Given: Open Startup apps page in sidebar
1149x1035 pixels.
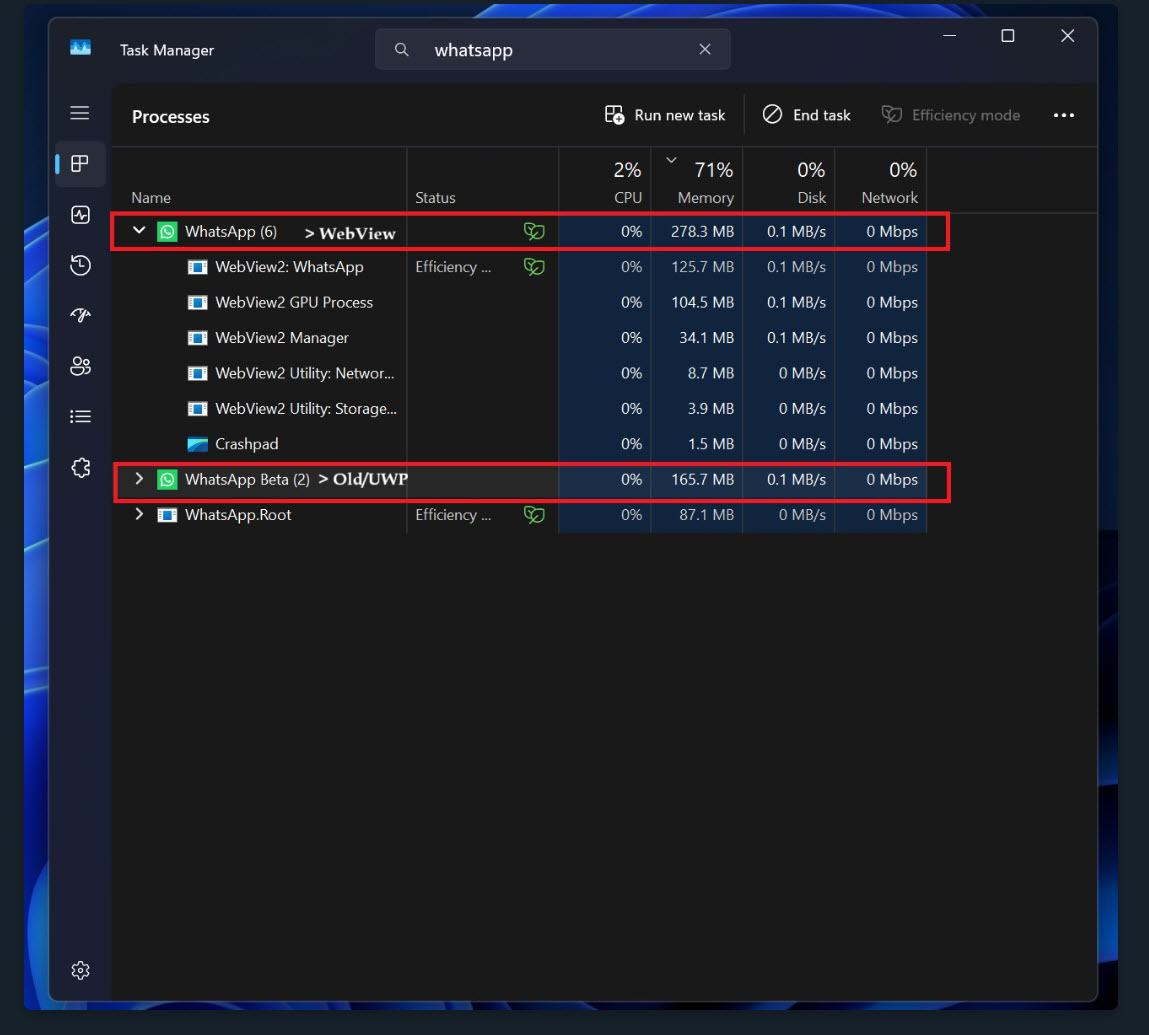Looking at the screenshot, I should coord(80,315).
